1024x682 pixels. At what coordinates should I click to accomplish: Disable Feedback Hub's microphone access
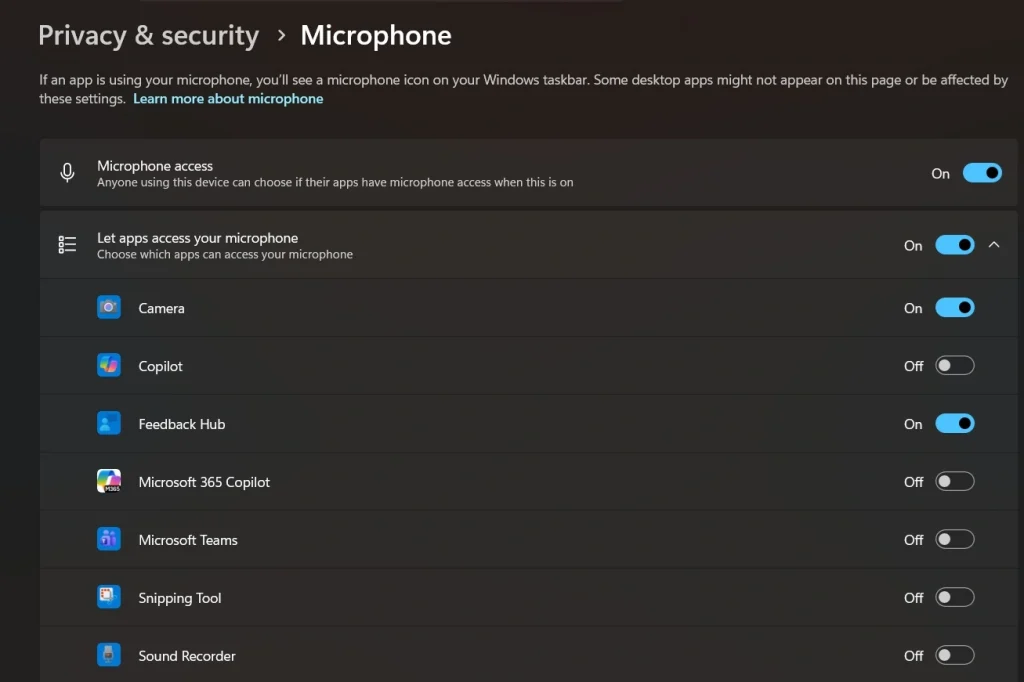pyautogui.click(x=955, y=423)
